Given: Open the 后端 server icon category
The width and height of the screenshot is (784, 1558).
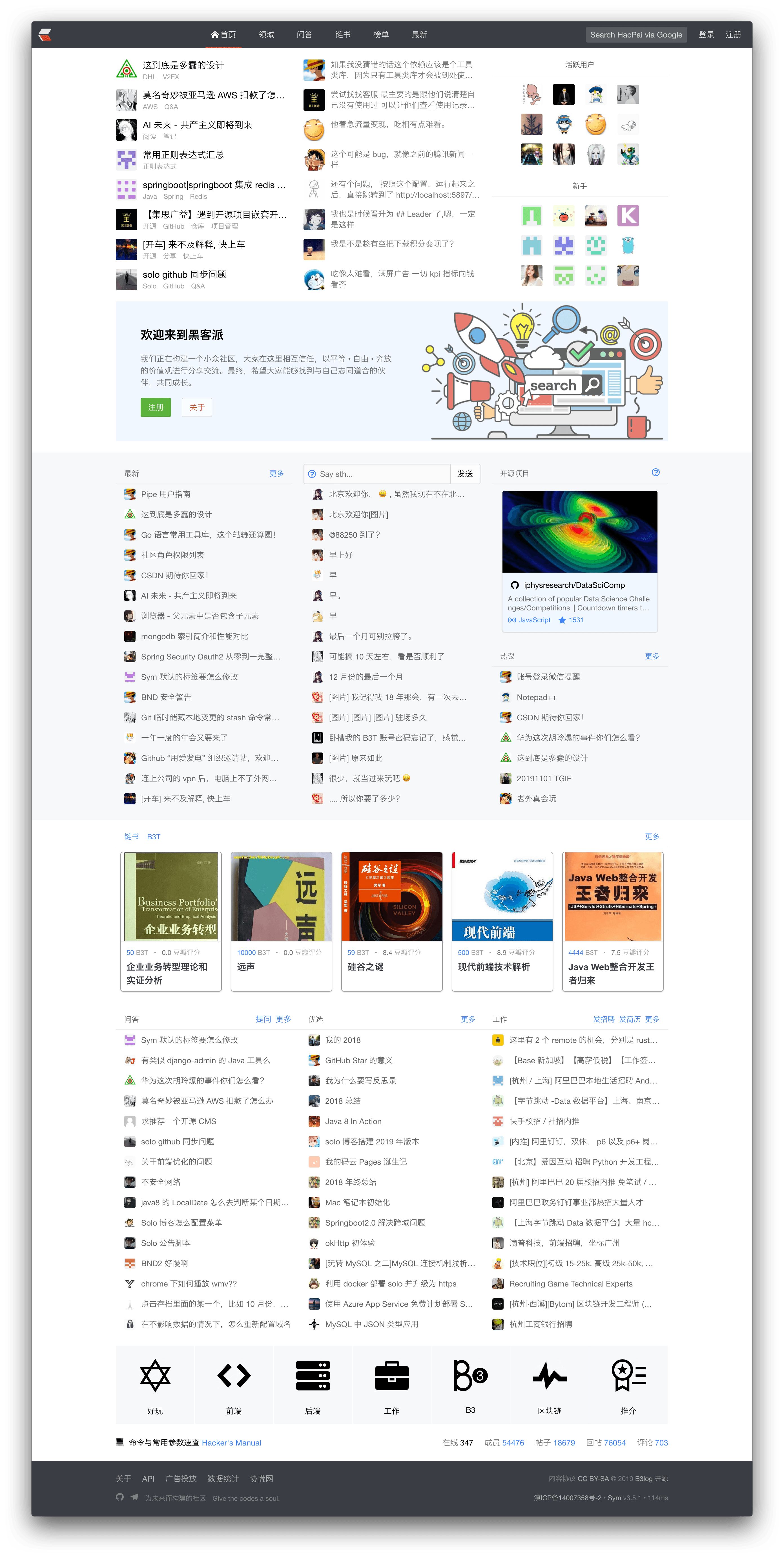Looking at the screenshot, I should pyautogui.click(x=313, y=1384).
